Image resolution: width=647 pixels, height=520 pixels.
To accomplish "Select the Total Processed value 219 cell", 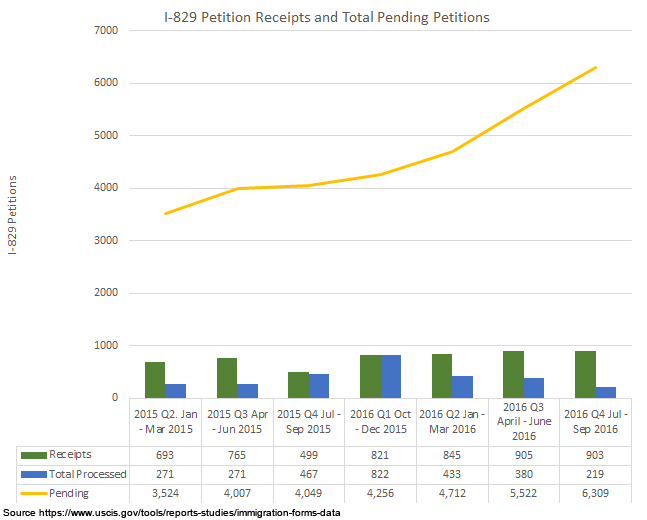I will click(594, 474).
